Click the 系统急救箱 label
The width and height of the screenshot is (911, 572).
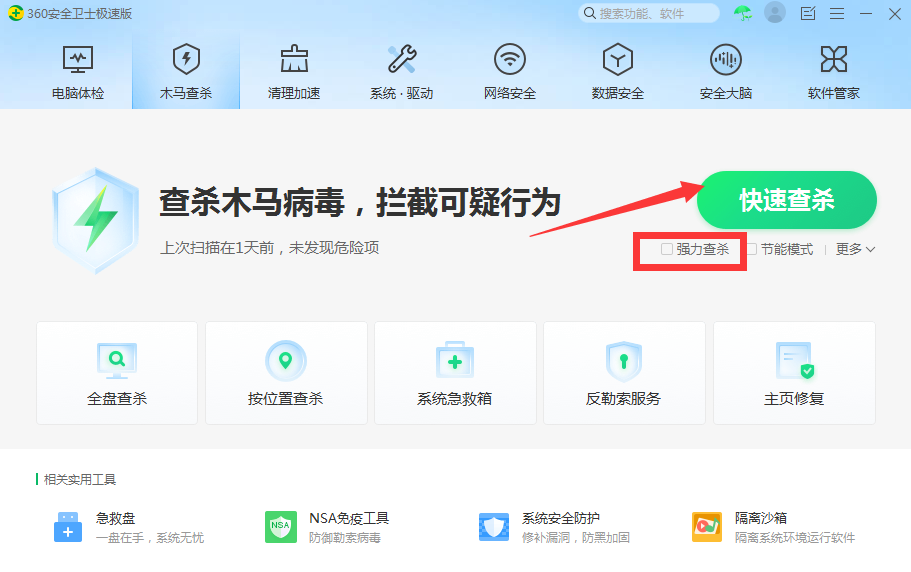click(454, 399)
